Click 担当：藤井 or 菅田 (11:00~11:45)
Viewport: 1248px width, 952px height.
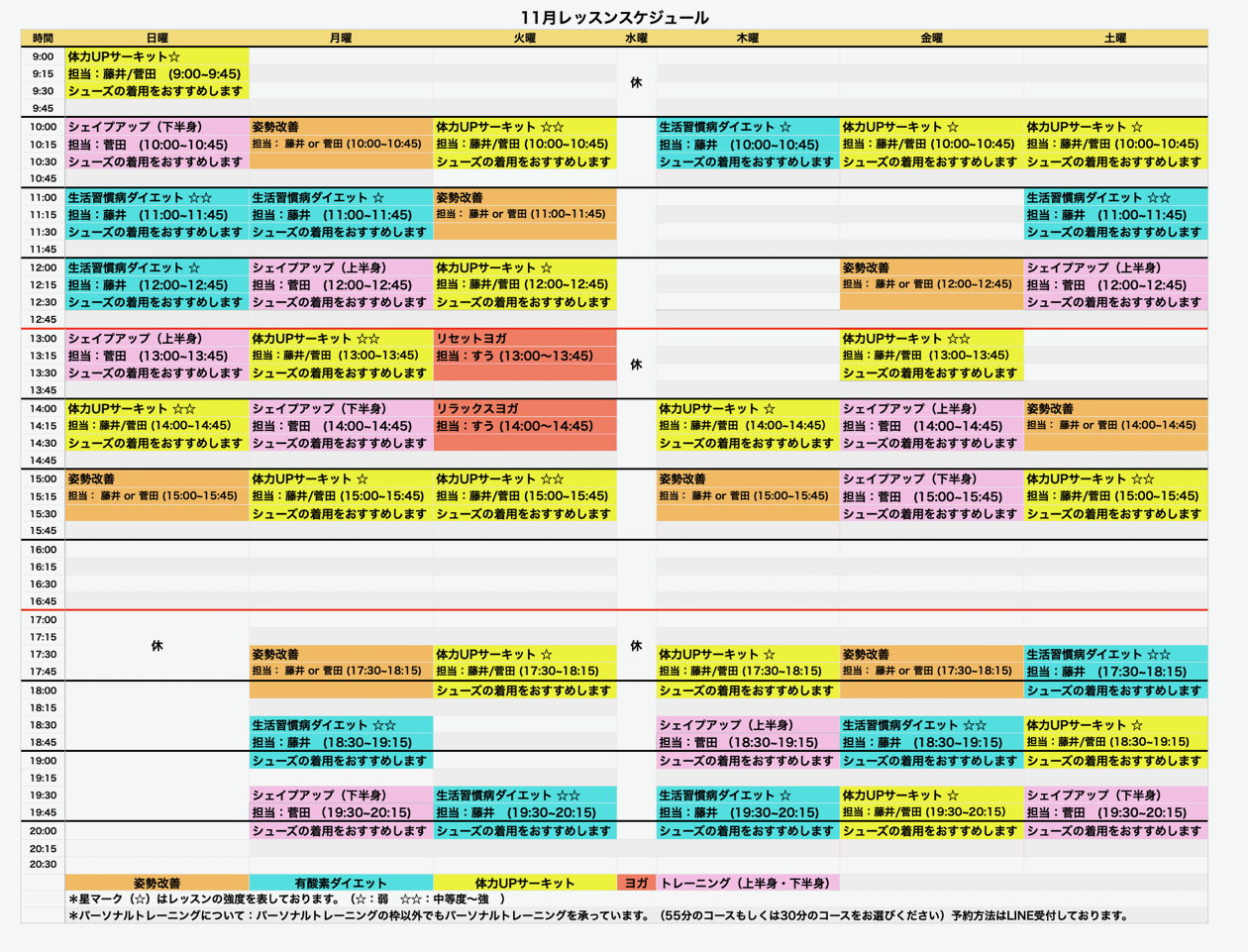(x=525, y=214)
